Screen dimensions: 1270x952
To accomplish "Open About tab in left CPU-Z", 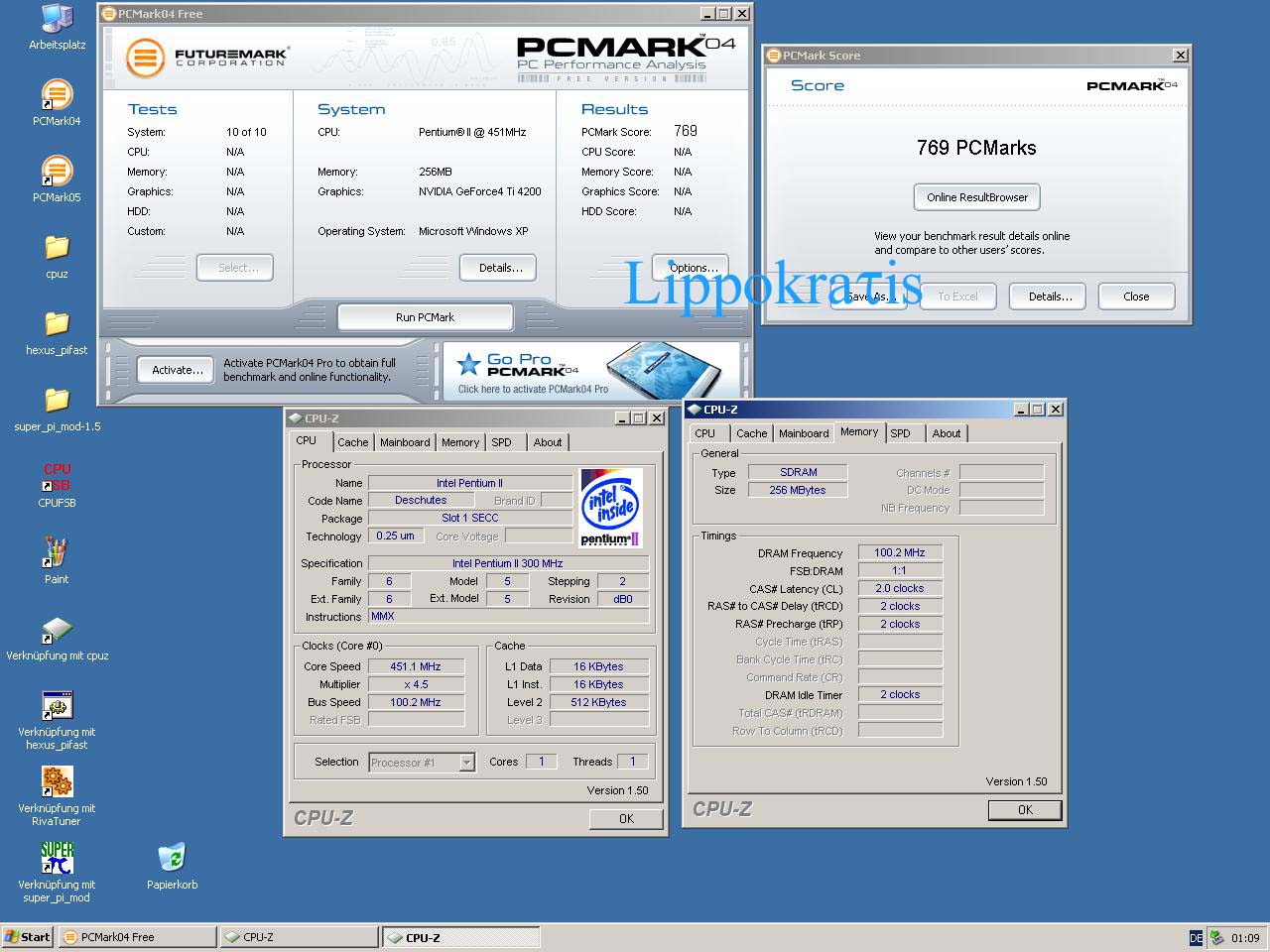I will [x=548, y=442].
